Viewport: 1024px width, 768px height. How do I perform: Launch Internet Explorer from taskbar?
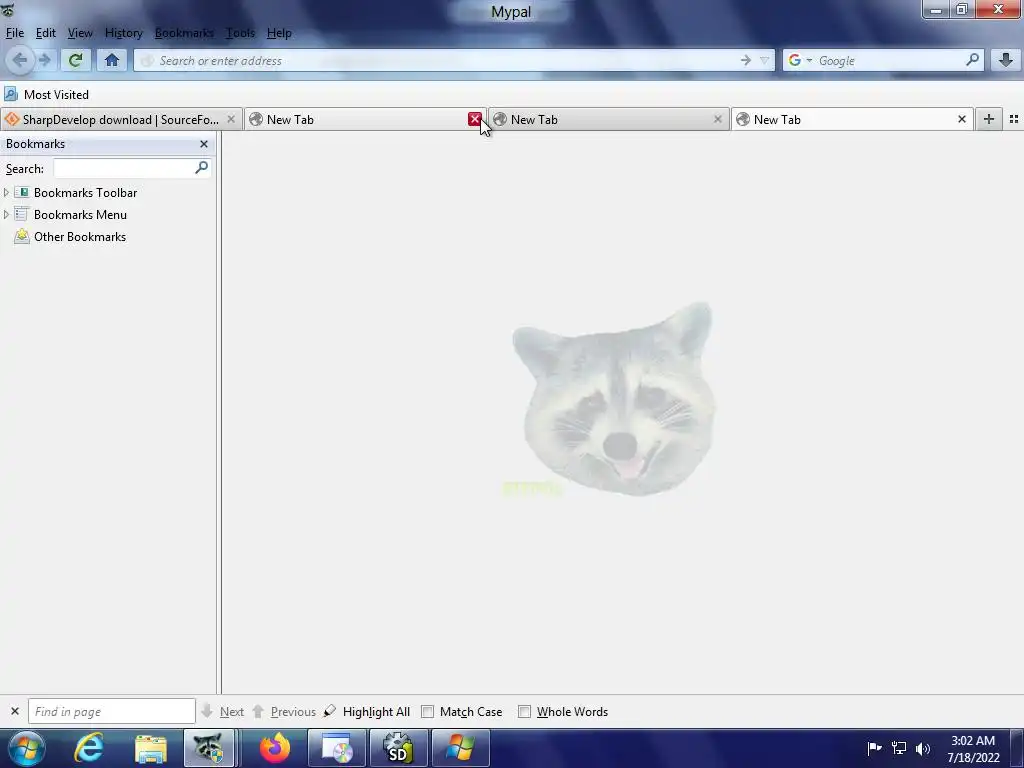[x=89, y=748]
